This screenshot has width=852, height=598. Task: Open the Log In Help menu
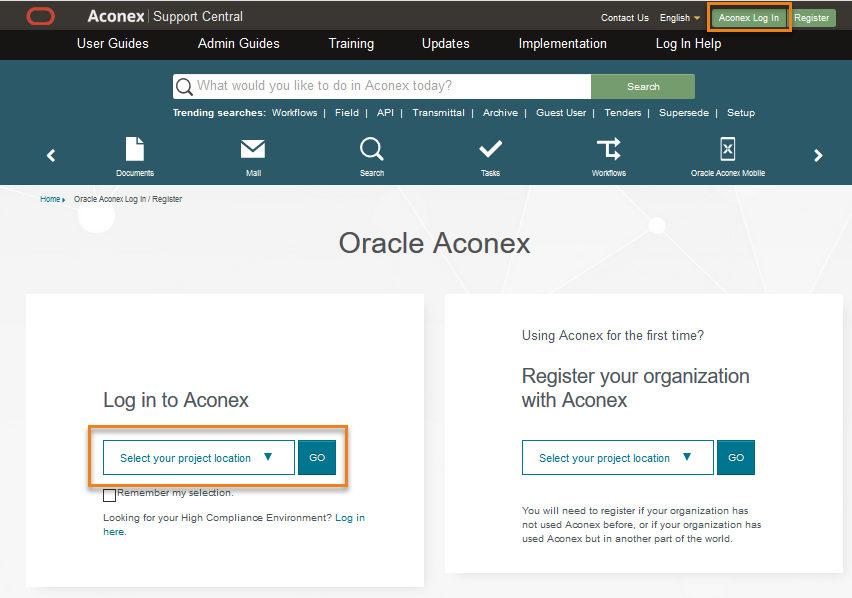688,43
